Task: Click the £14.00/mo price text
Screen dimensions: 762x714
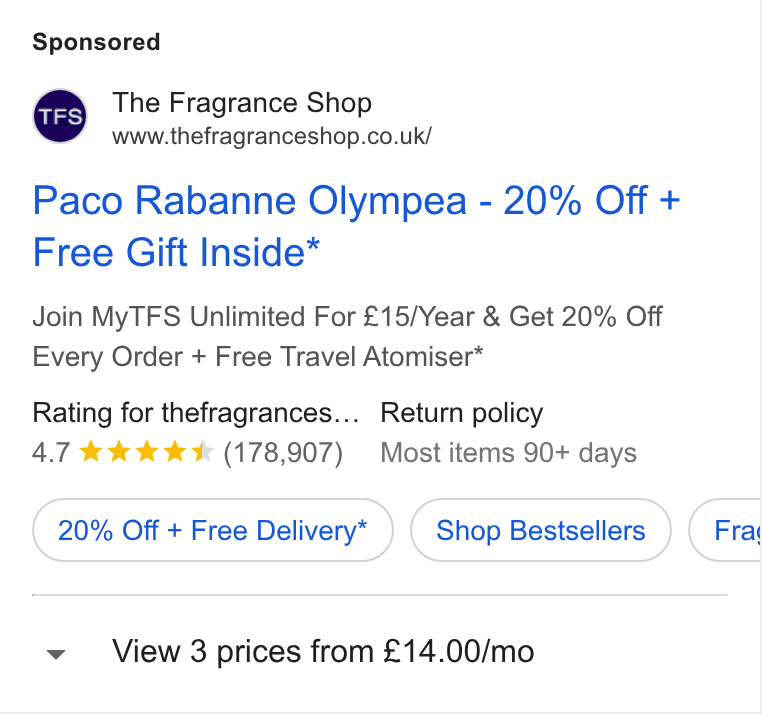Action: (x=459, y=651)
